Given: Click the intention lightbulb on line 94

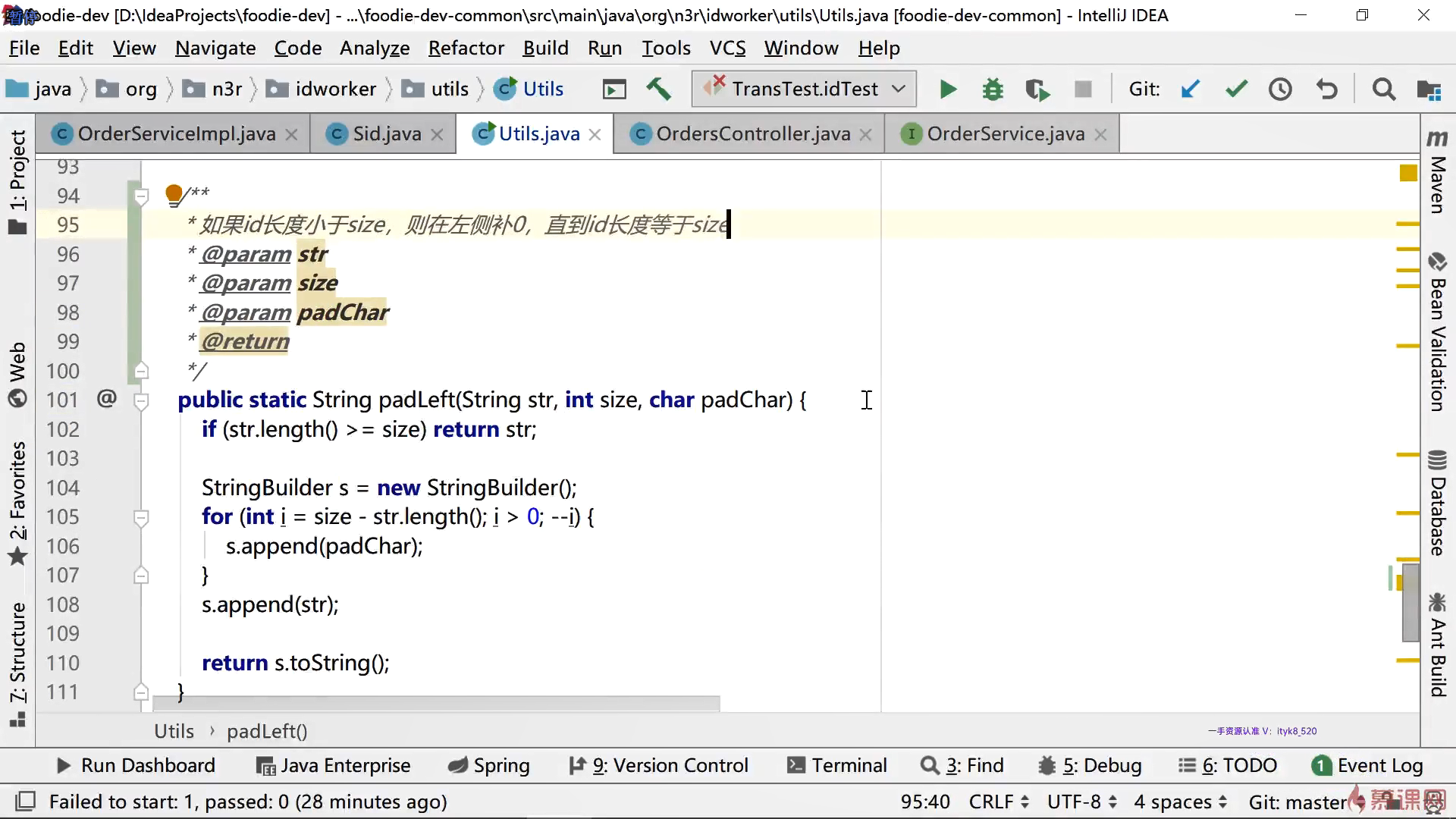Looking at the screenshot, I should pos(174,194).
